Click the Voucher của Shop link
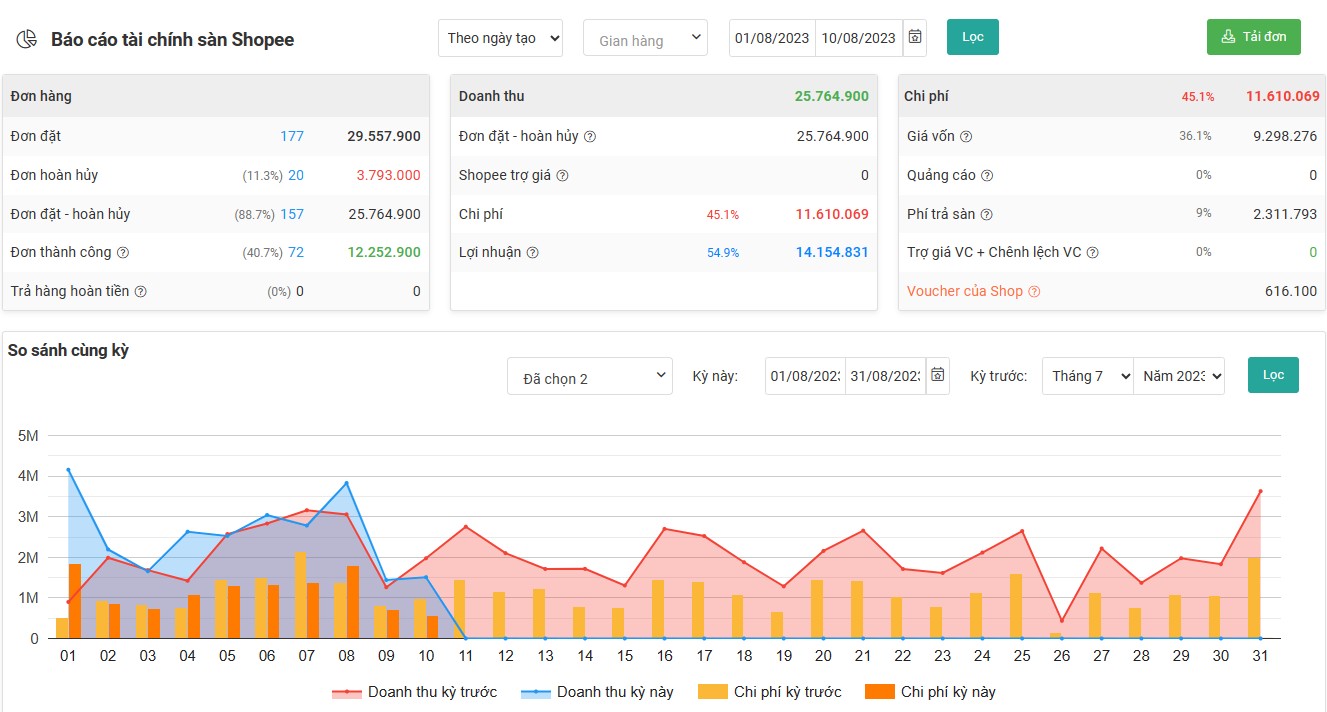Image resolution: width=1327 pixels, height=712 pixels. pos(965,291)
